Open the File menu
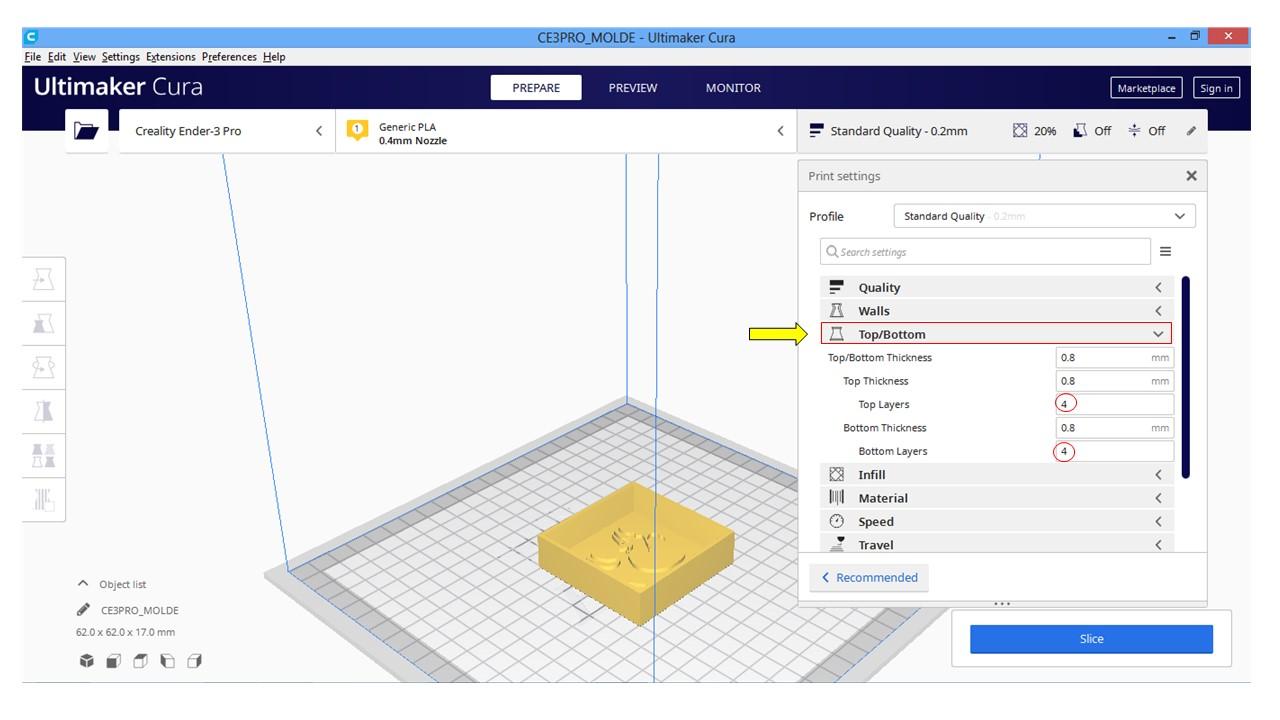 click(x=32, y=57)
